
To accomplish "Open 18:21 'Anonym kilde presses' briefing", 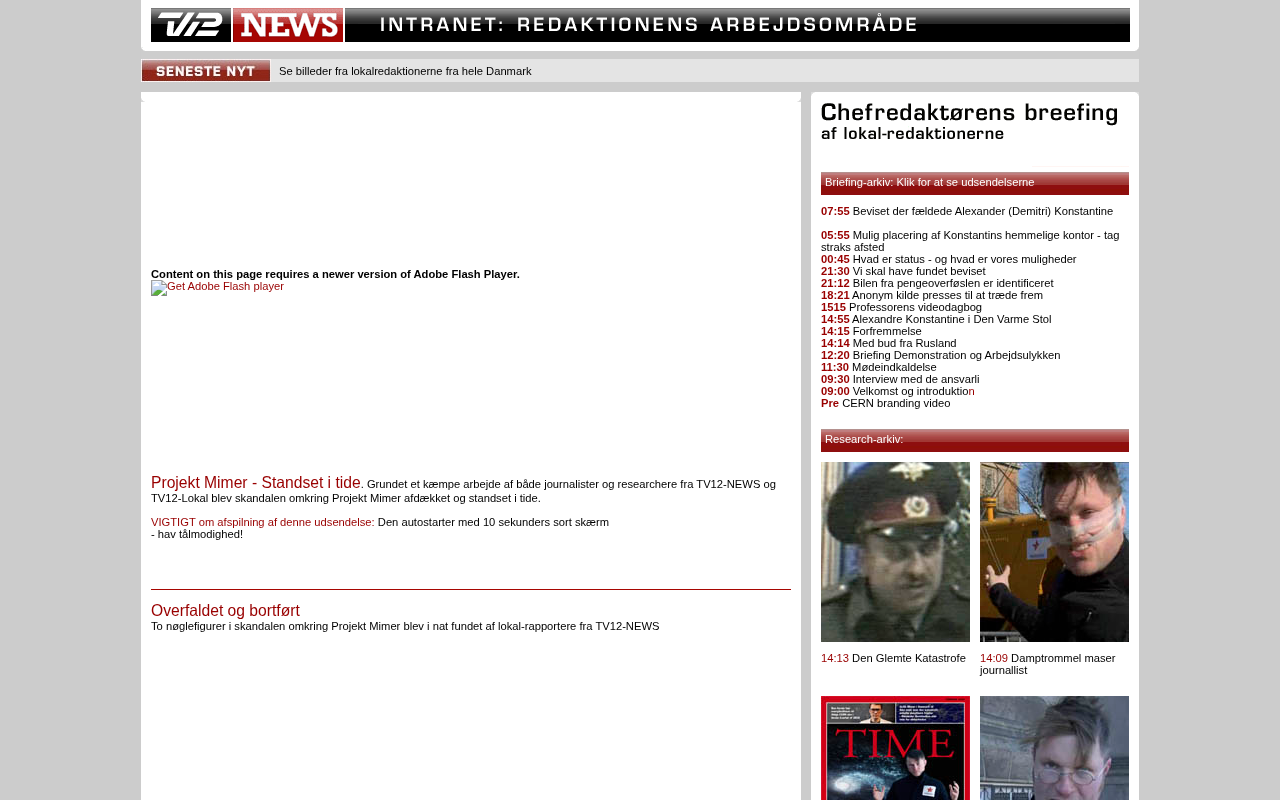I will pos(932,295).
